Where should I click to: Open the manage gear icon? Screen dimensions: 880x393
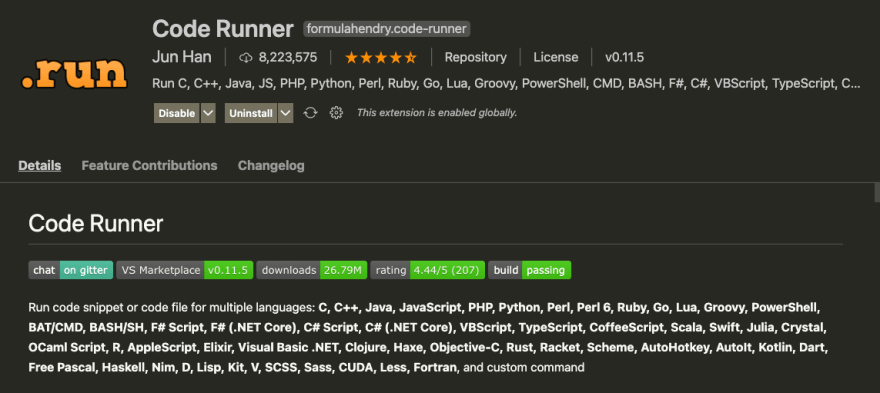(x=336, y=113)
